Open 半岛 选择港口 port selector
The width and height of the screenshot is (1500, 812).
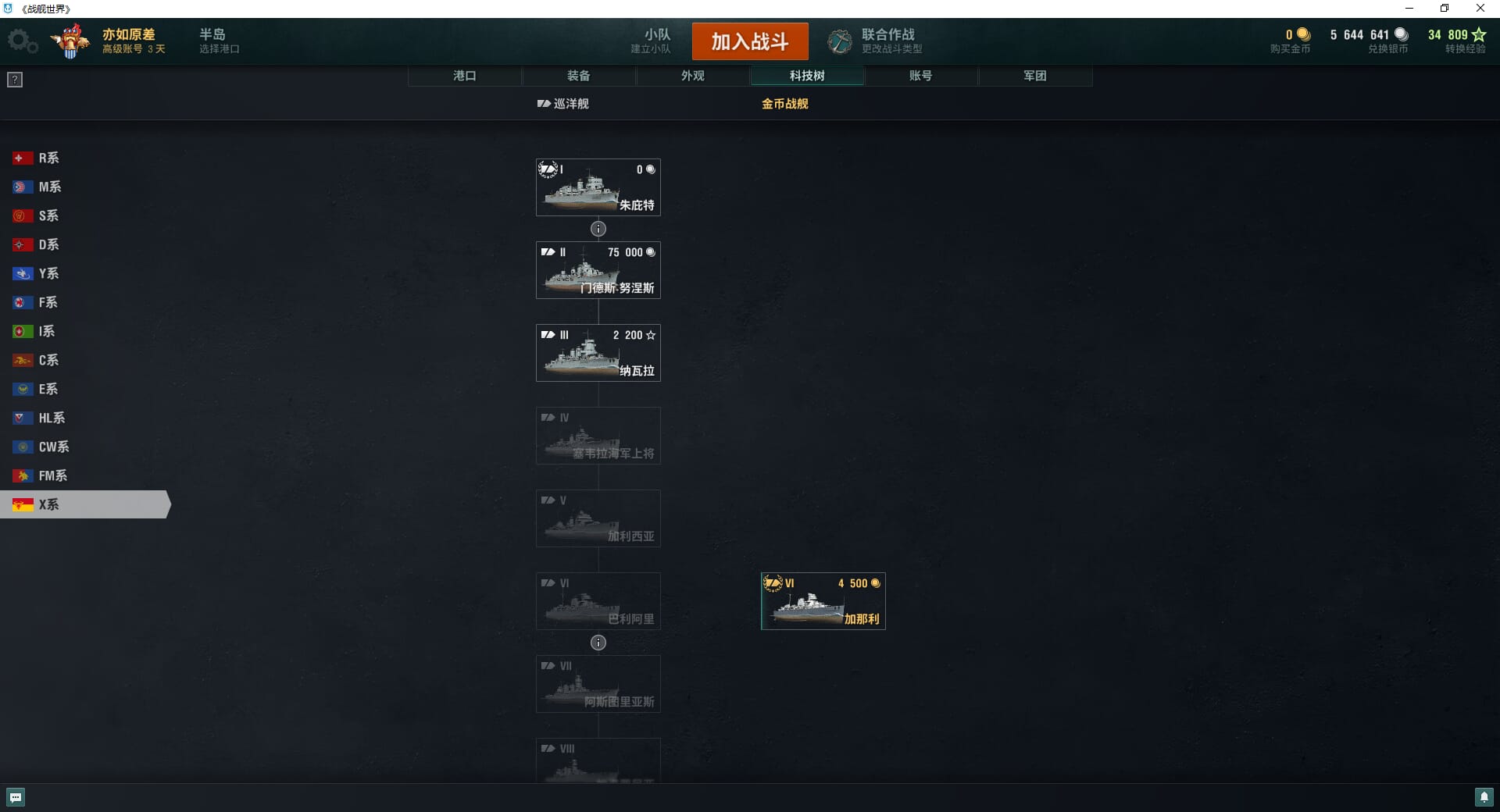click(x=219, y=41)
